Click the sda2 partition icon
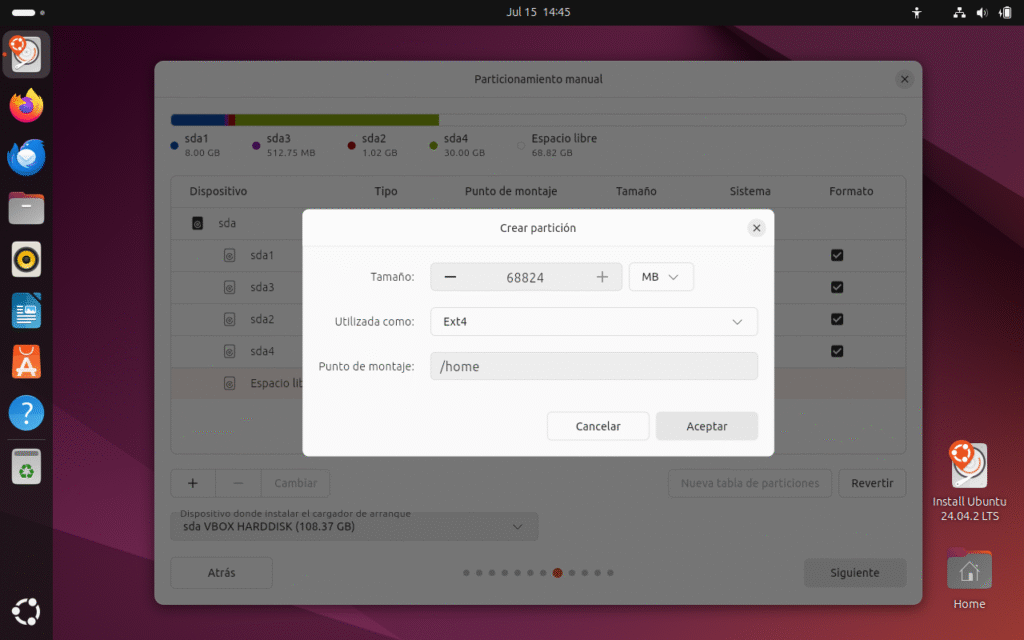Screen dimensions: 1024x640 pos(229,319)
